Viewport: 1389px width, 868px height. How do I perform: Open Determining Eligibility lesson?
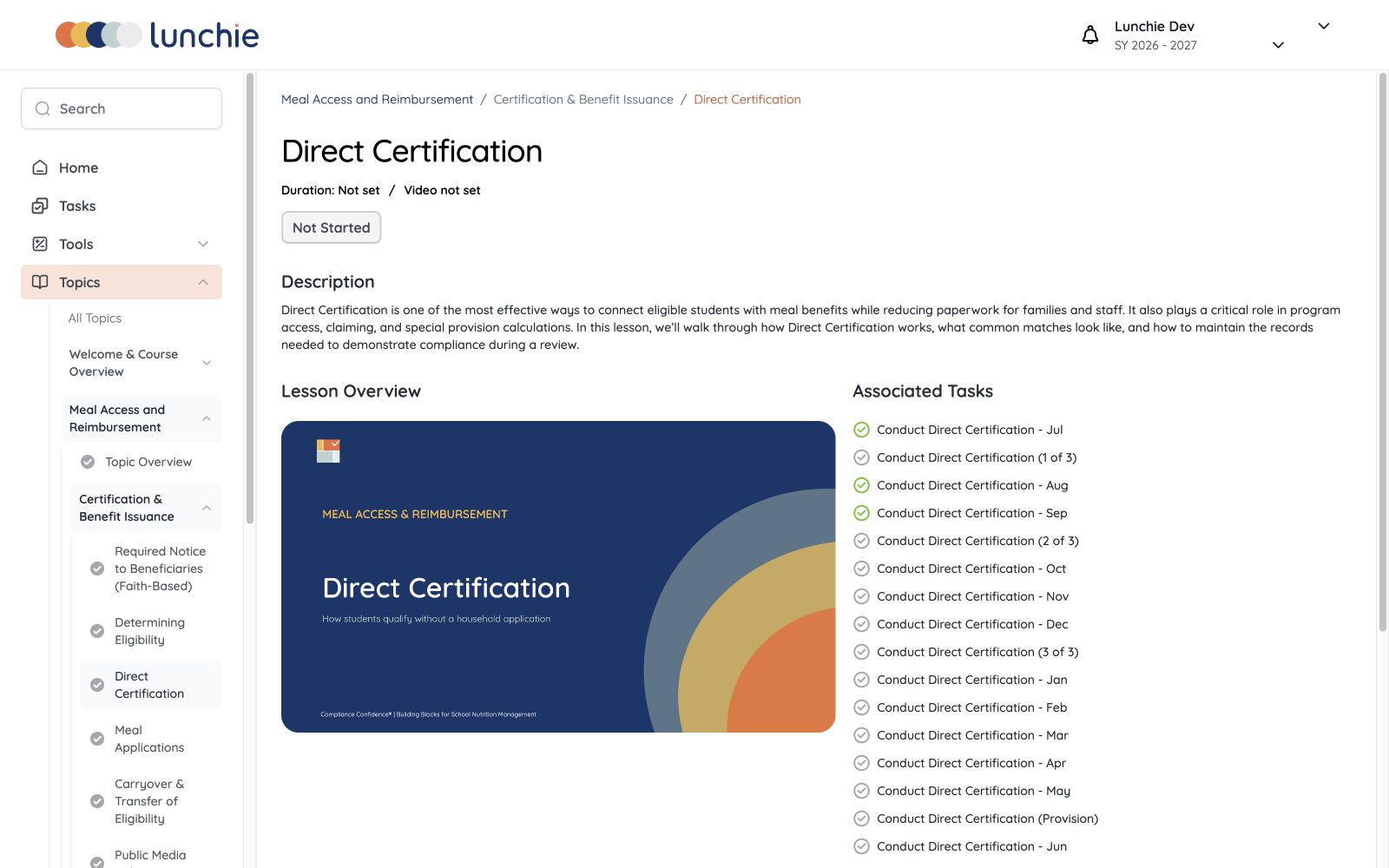[149, 631]
